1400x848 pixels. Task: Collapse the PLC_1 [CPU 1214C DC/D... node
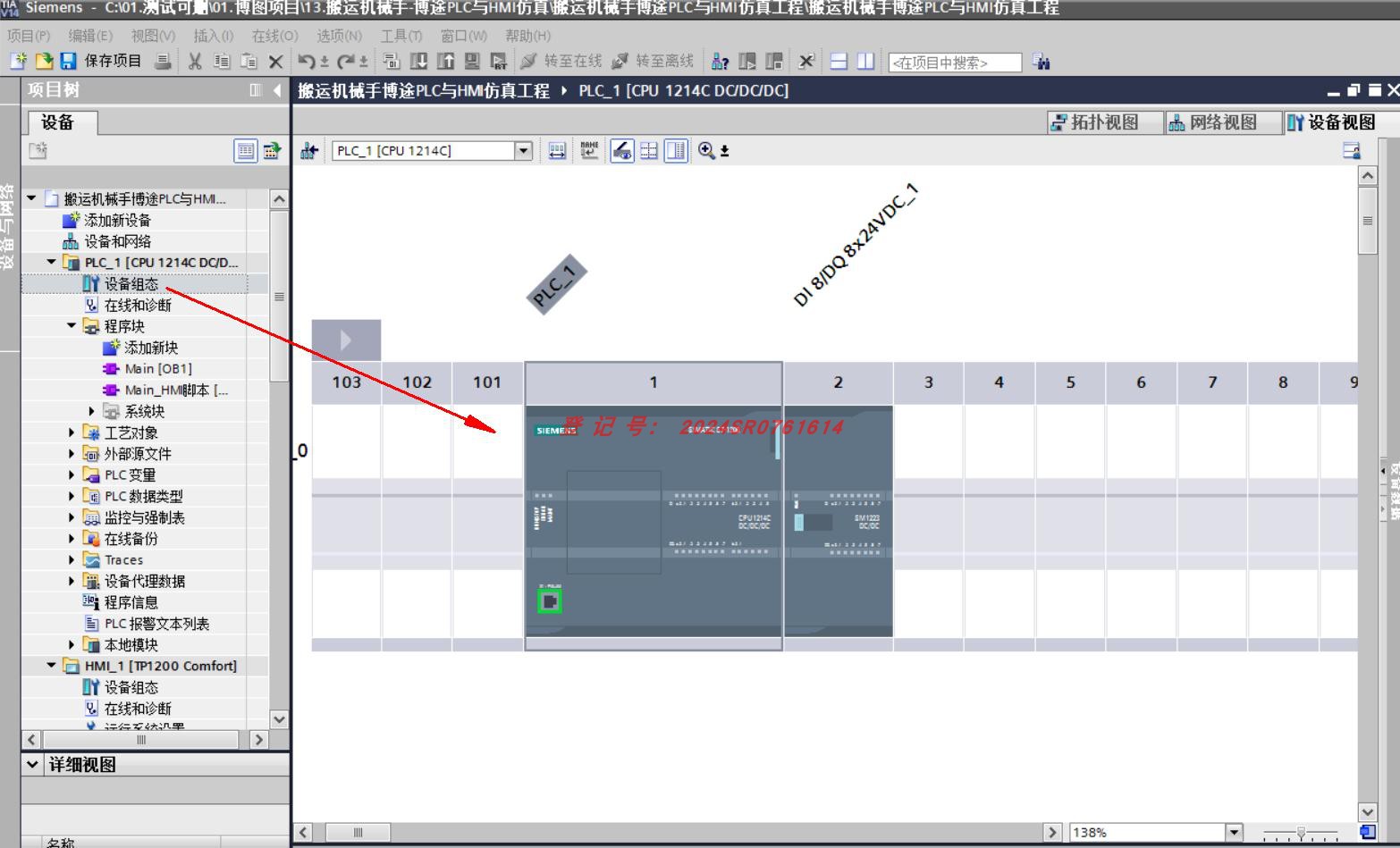[x=51, y=262]
